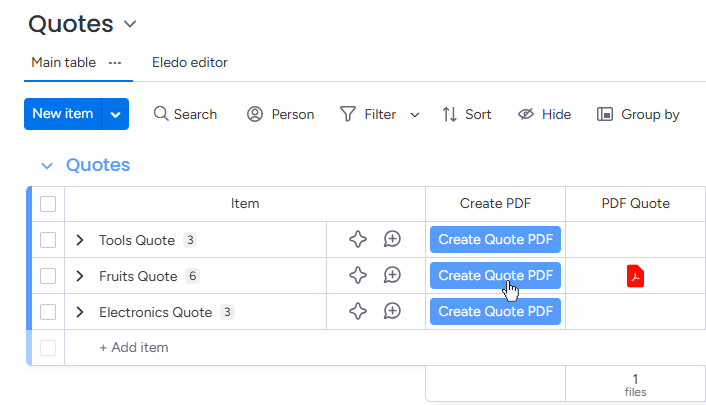Collapse the Quotes group
706x405 pixels.
point(47,166)
